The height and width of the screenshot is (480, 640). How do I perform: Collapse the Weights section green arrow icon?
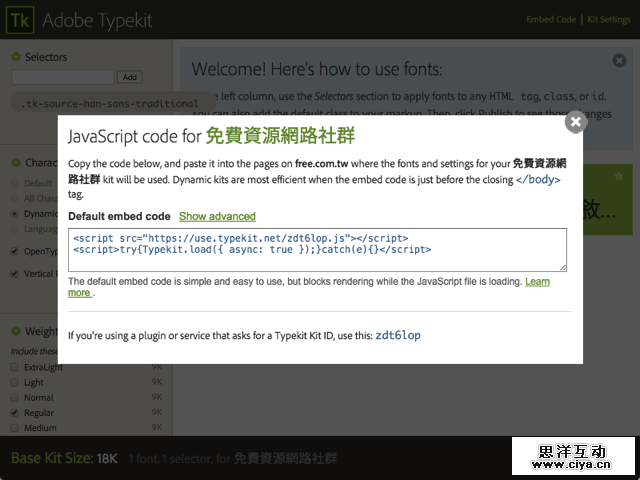click(15, 331)
